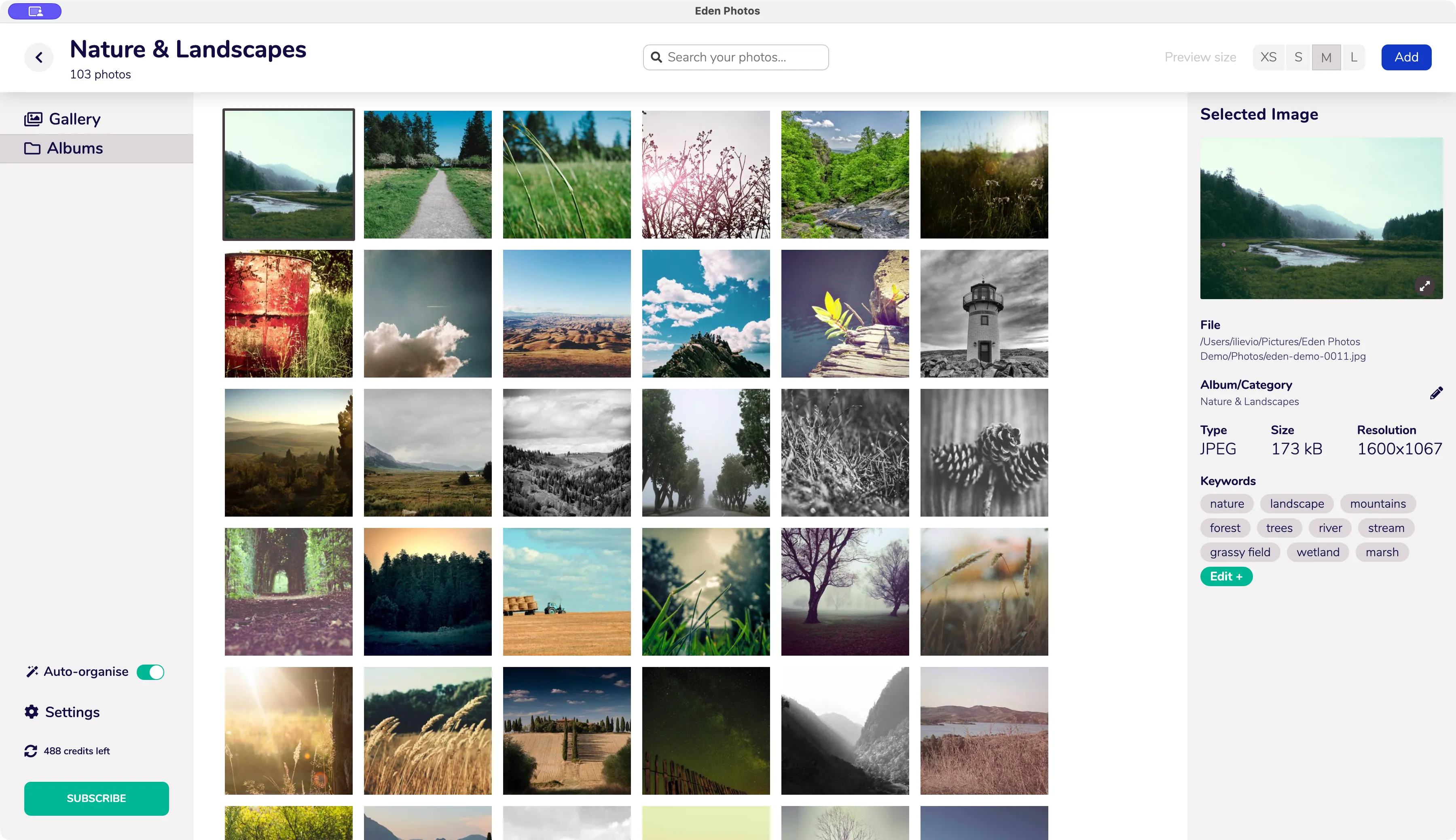The image size is (1456, 840).
Task: Click the '103 photos' count text
Action: (100, 74)
